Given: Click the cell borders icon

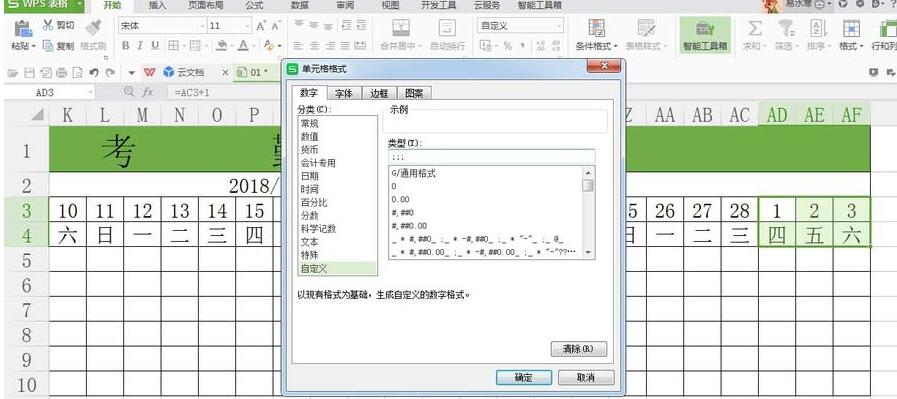Looking at the screenshot, I should coord(173,46).
